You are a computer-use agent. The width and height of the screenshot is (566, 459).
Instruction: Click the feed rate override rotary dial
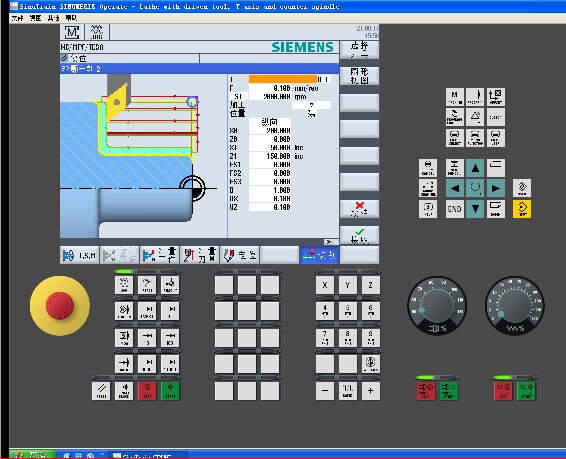pos(514,306)
